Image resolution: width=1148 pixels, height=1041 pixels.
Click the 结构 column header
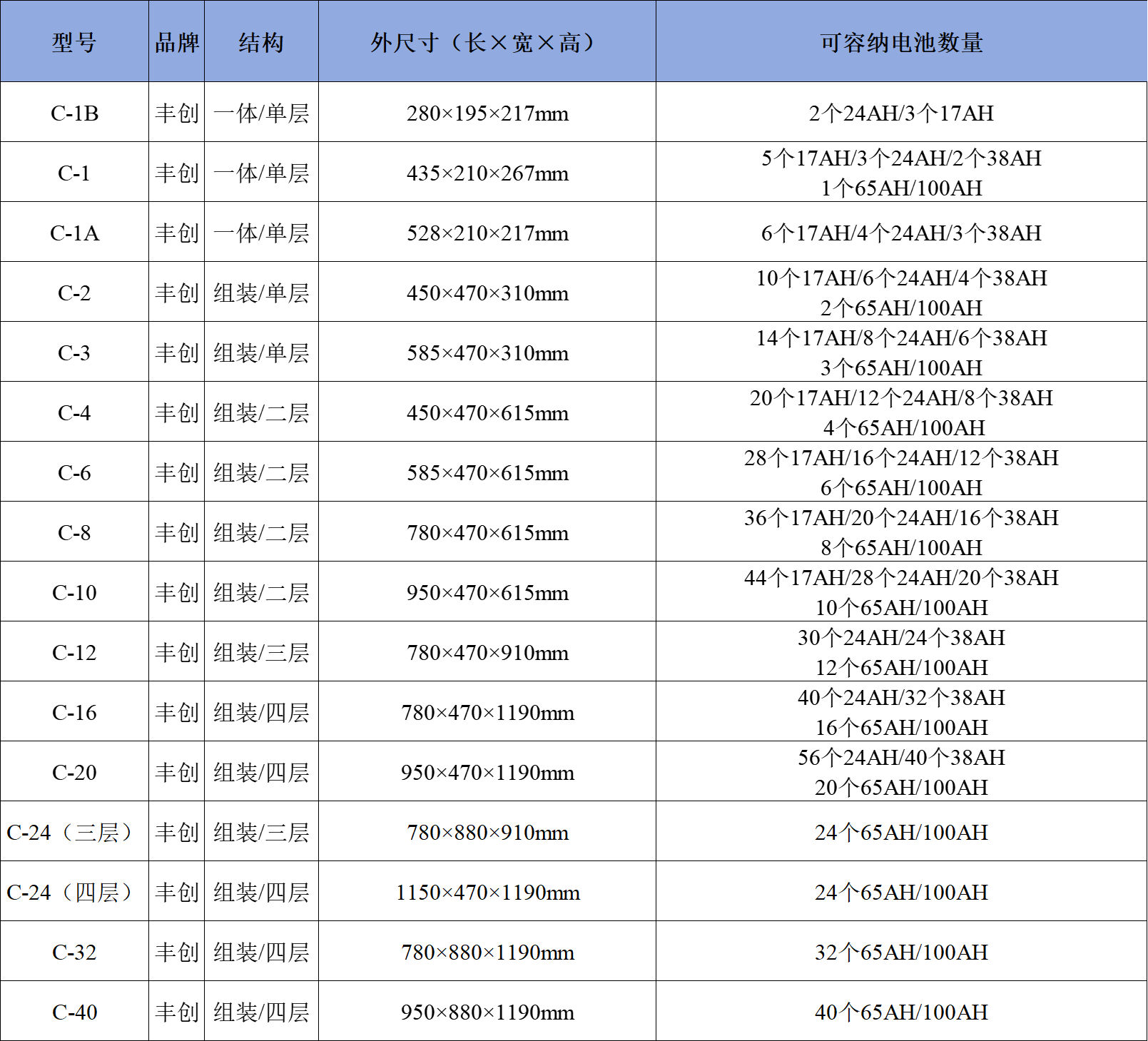(x=261, y=42)
